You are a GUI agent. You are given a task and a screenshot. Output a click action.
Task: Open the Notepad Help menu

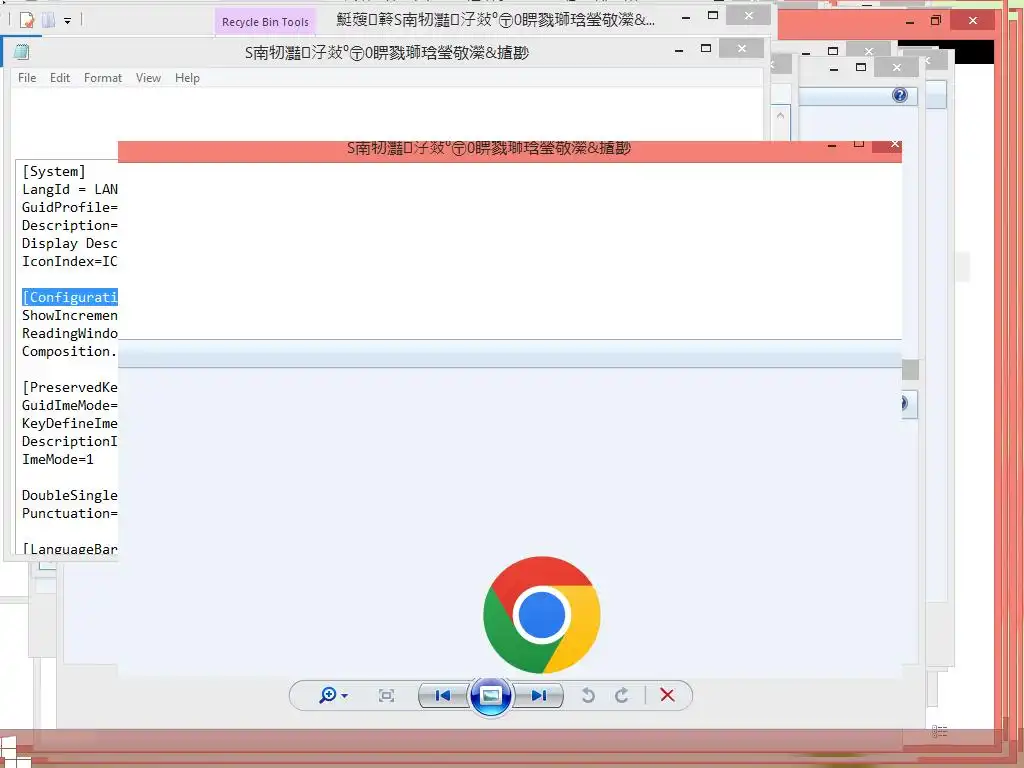(x=187, y=78)
